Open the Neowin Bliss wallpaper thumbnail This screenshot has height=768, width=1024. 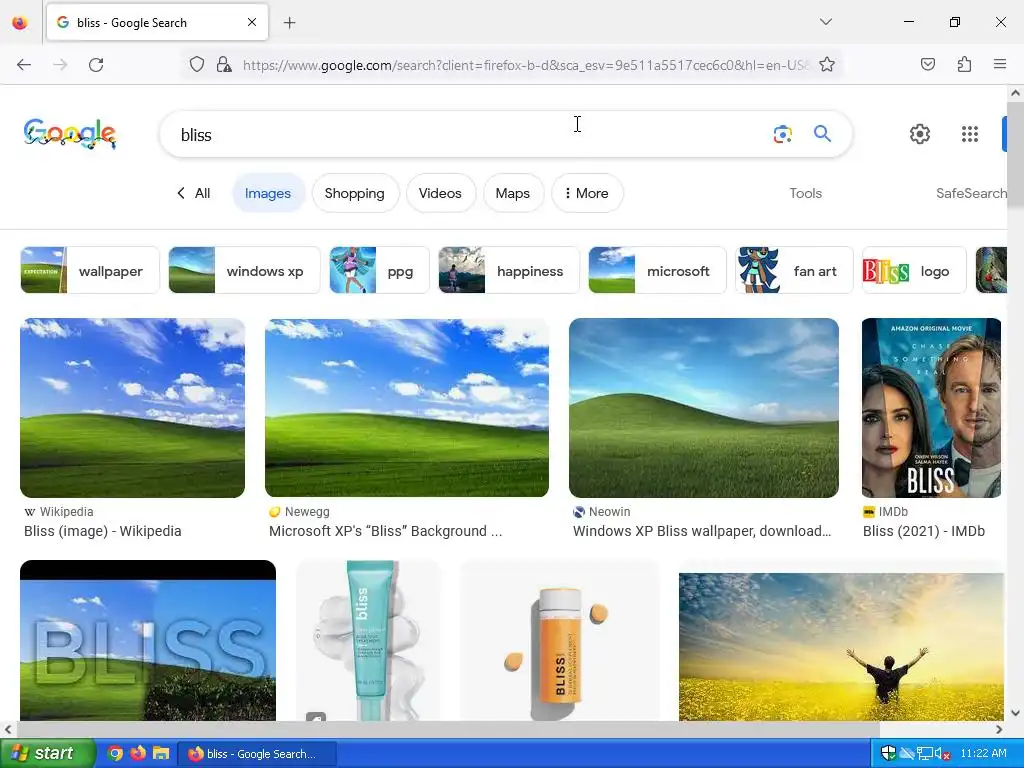pyautogui.click(x=704, y=408)
